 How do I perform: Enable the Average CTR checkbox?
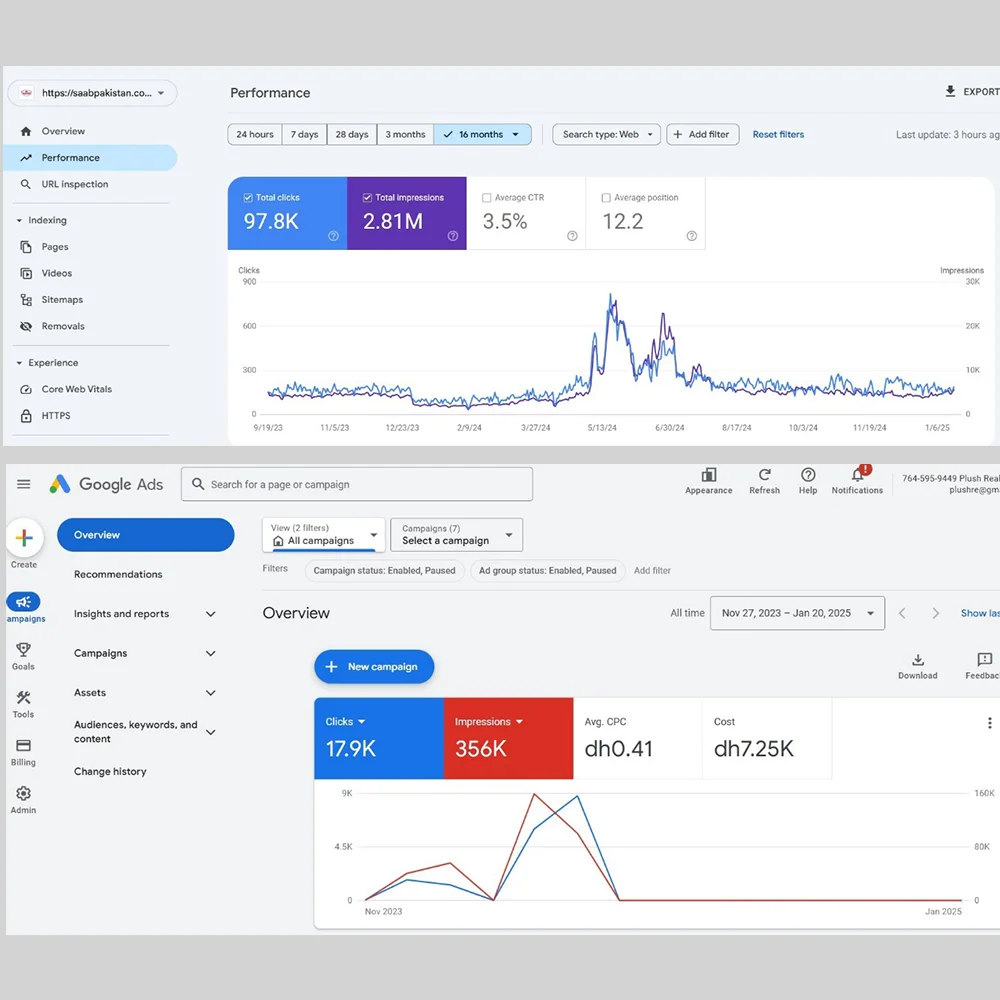487,198
